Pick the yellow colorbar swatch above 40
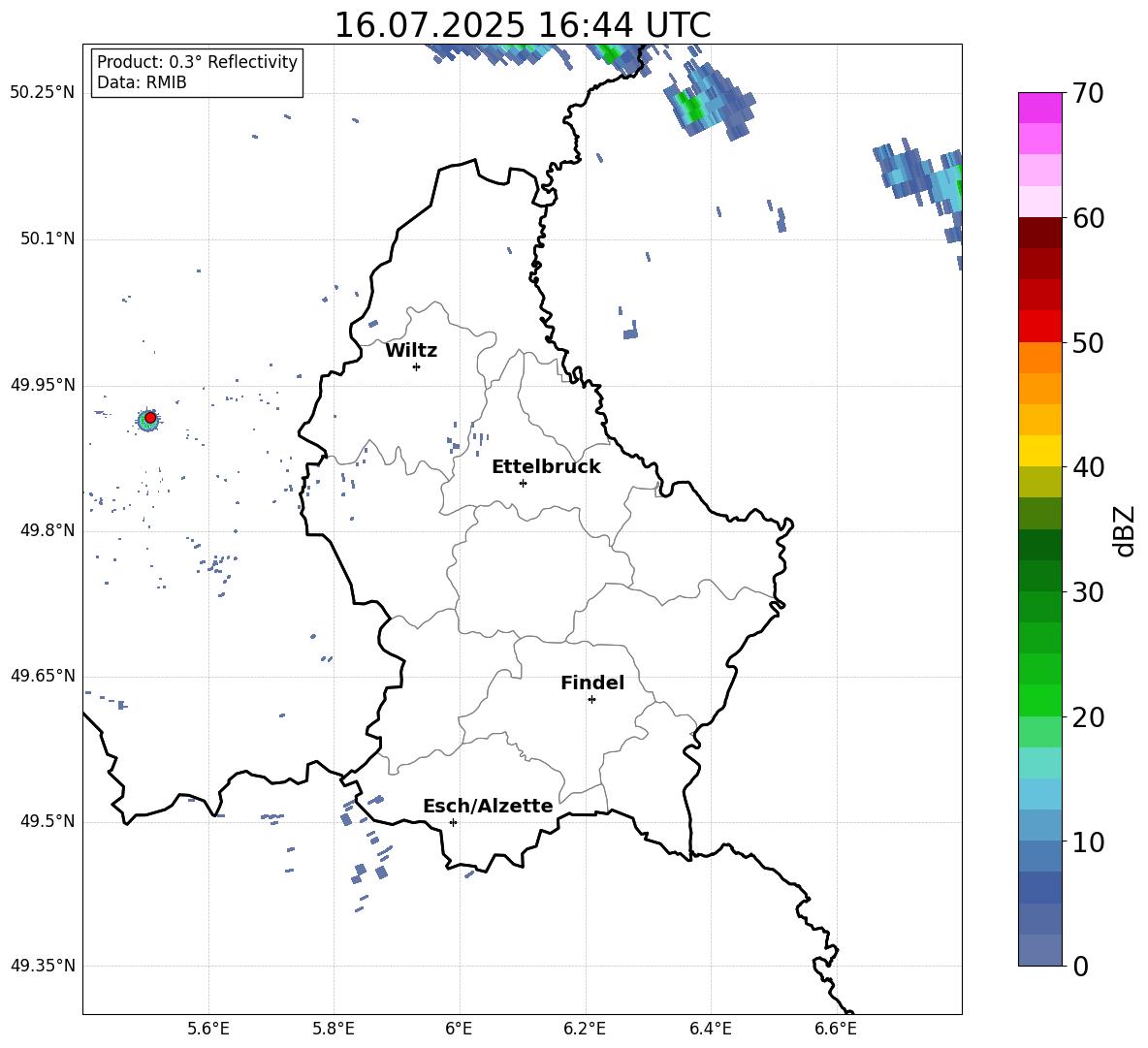 click(x=1039, y=451)
